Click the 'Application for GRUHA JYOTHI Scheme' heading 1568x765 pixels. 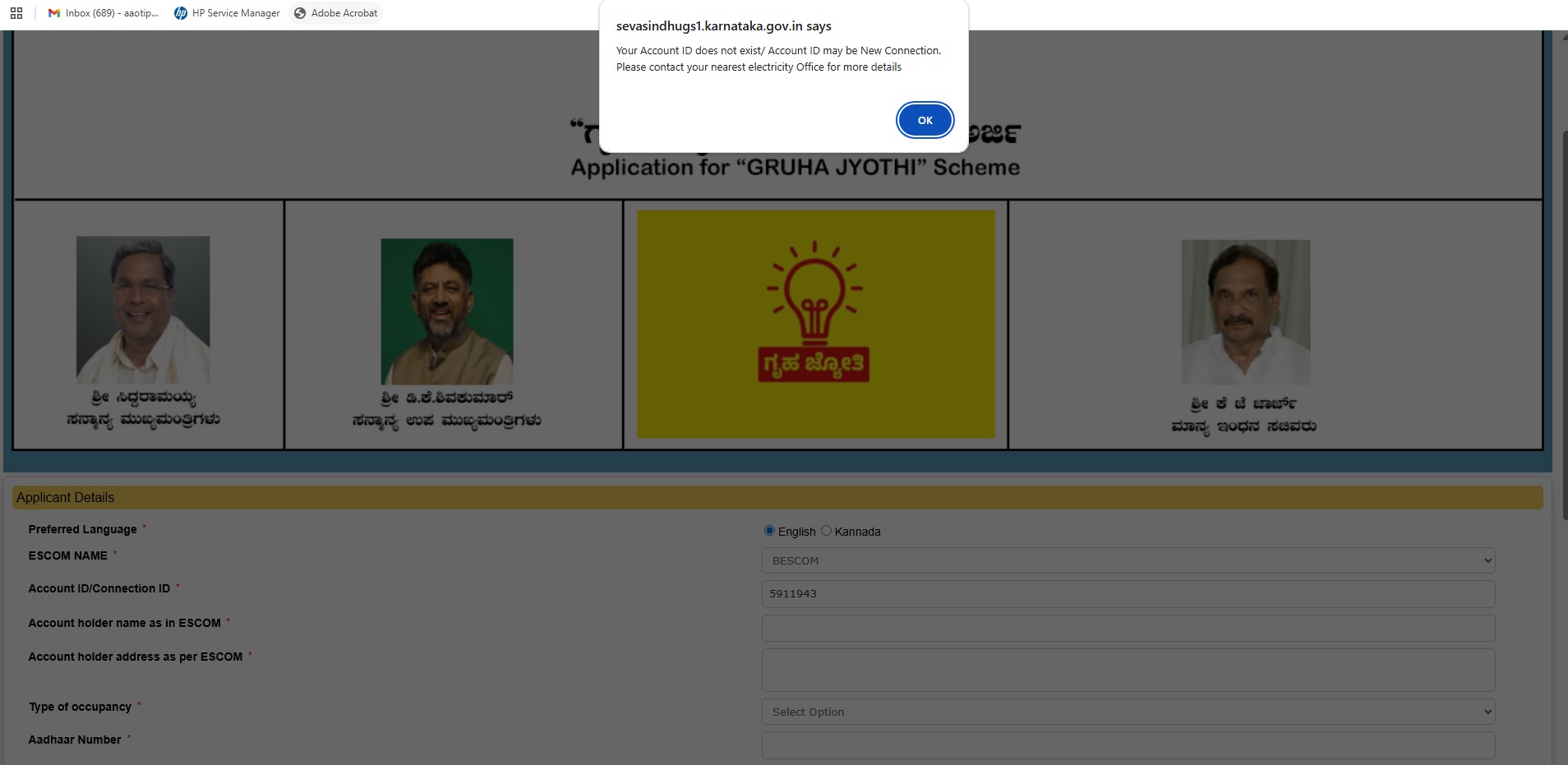click(796, 168)
